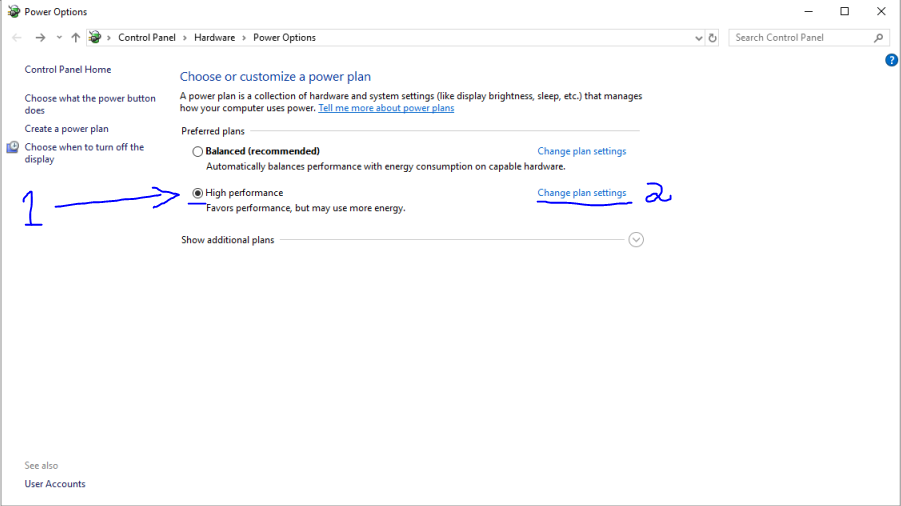Go up one level with the up arrow
This screenshot has width=901, height=506.
click(x=75, y=38)
